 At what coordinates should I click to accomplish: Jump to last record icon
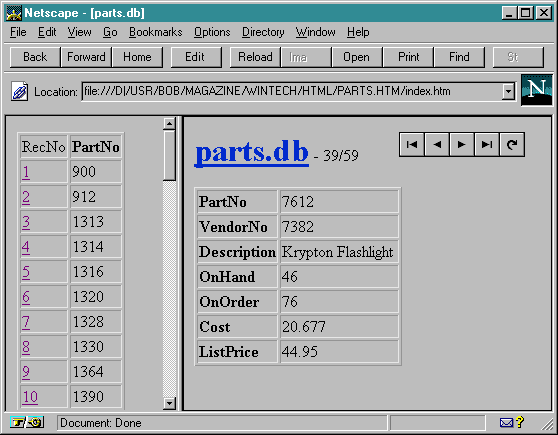(487, 145)
